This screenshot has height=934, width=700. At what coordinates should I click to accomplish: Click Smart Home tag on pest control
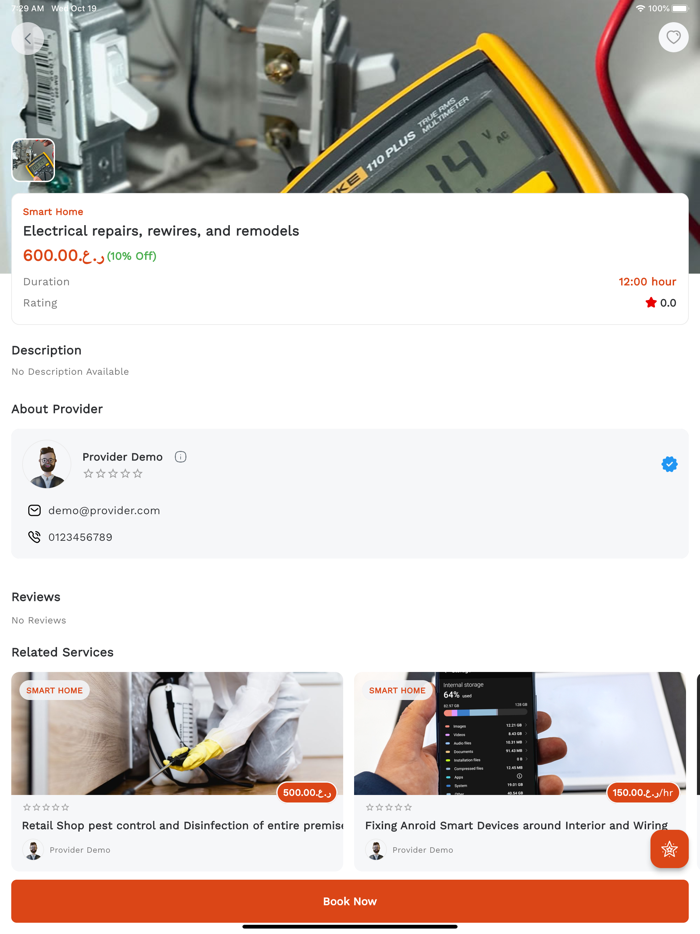54,690
